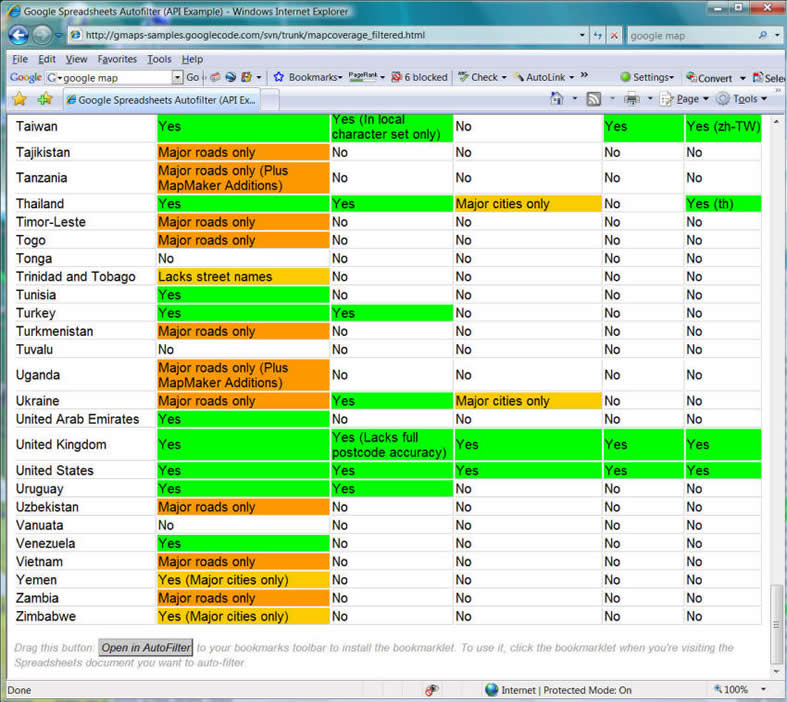Click the address bar URL field

pyautogui.click(x=329, y=35)
